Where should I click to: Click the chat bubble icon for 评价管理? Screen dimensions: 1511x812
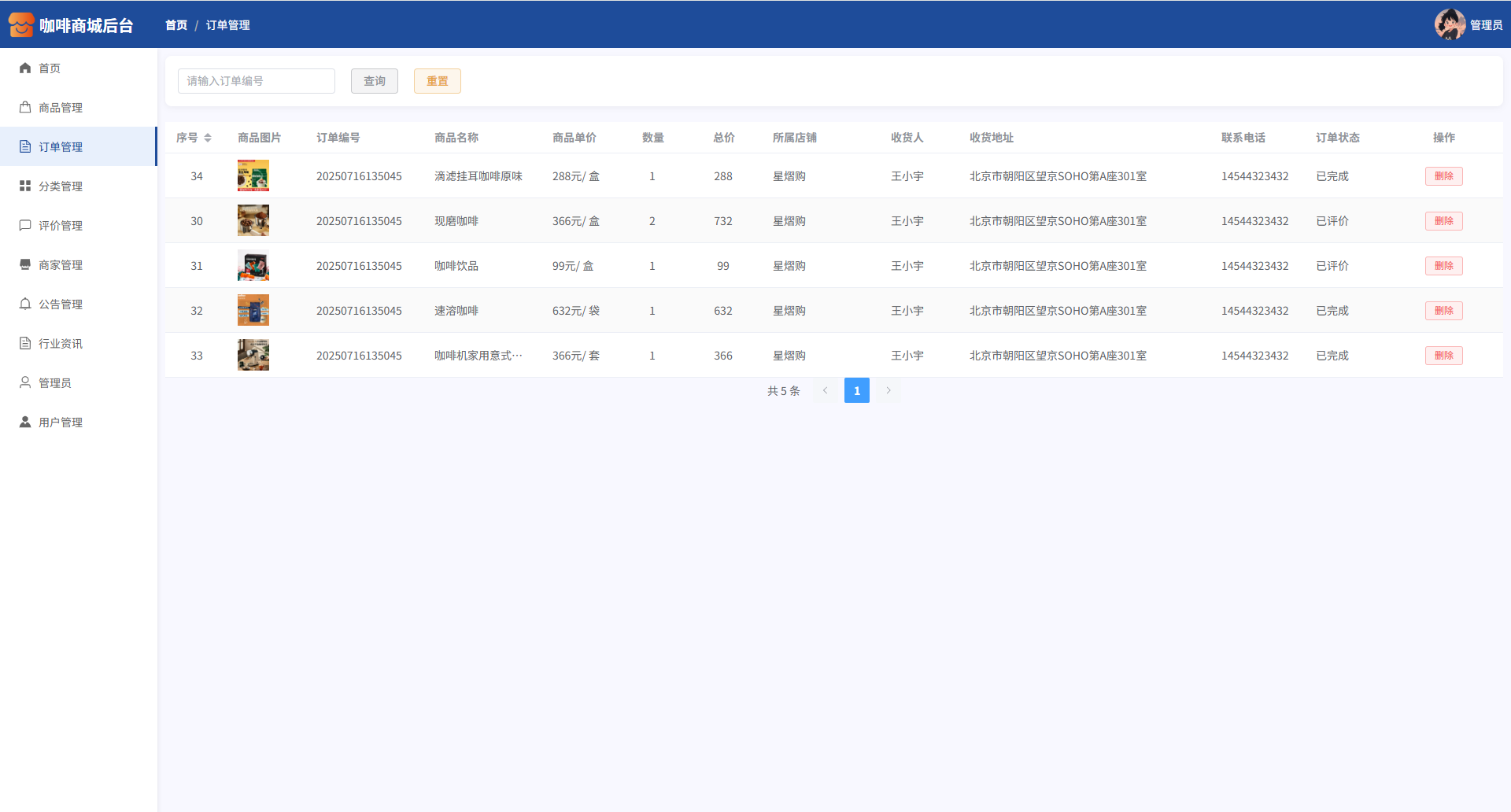pyautogui.click(x=25, y=226)
